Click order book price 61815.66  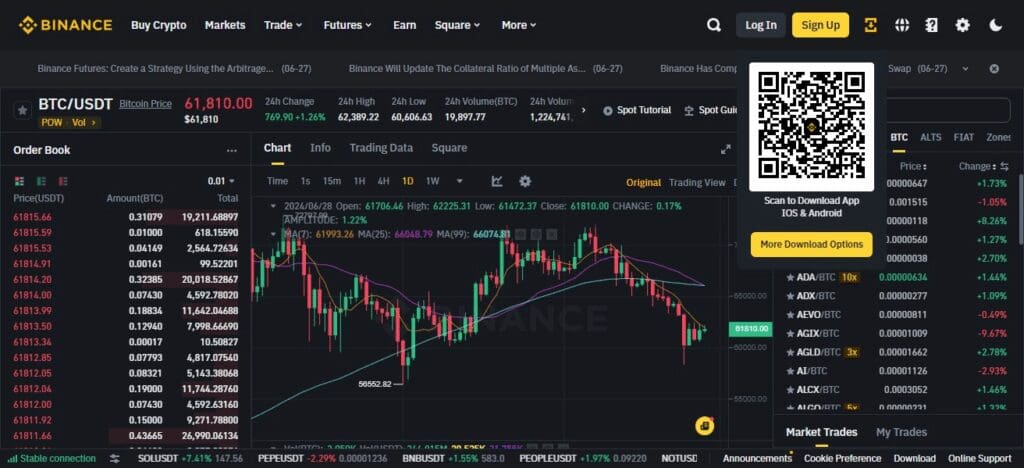[x=32, y=217]
